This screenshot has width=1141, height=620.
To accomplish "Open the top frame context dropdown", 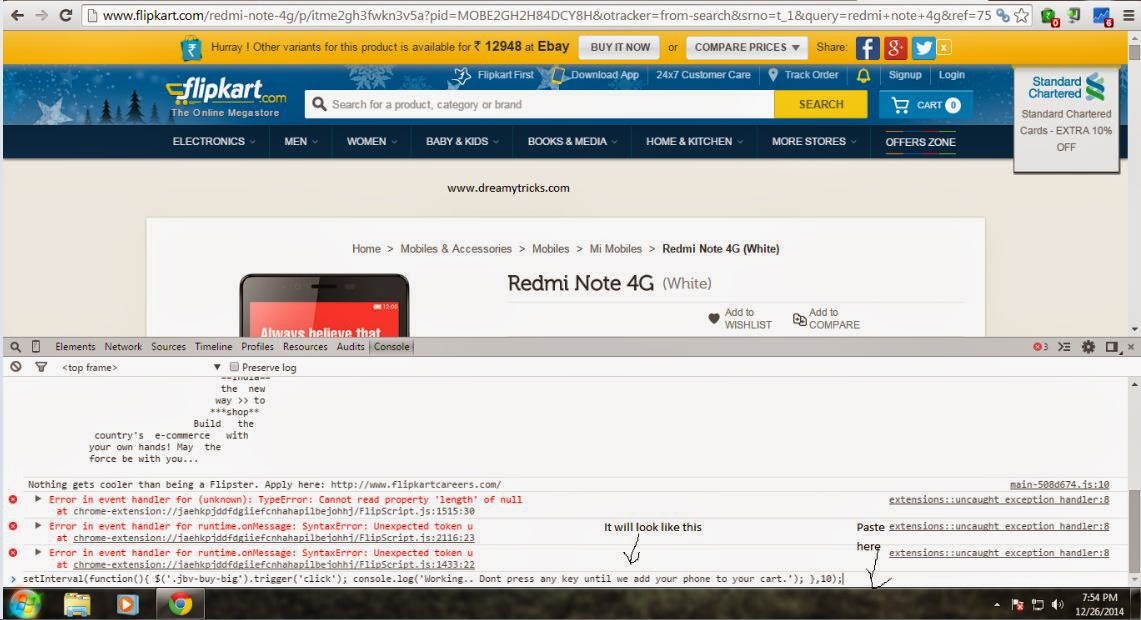I will coord(141,367).
